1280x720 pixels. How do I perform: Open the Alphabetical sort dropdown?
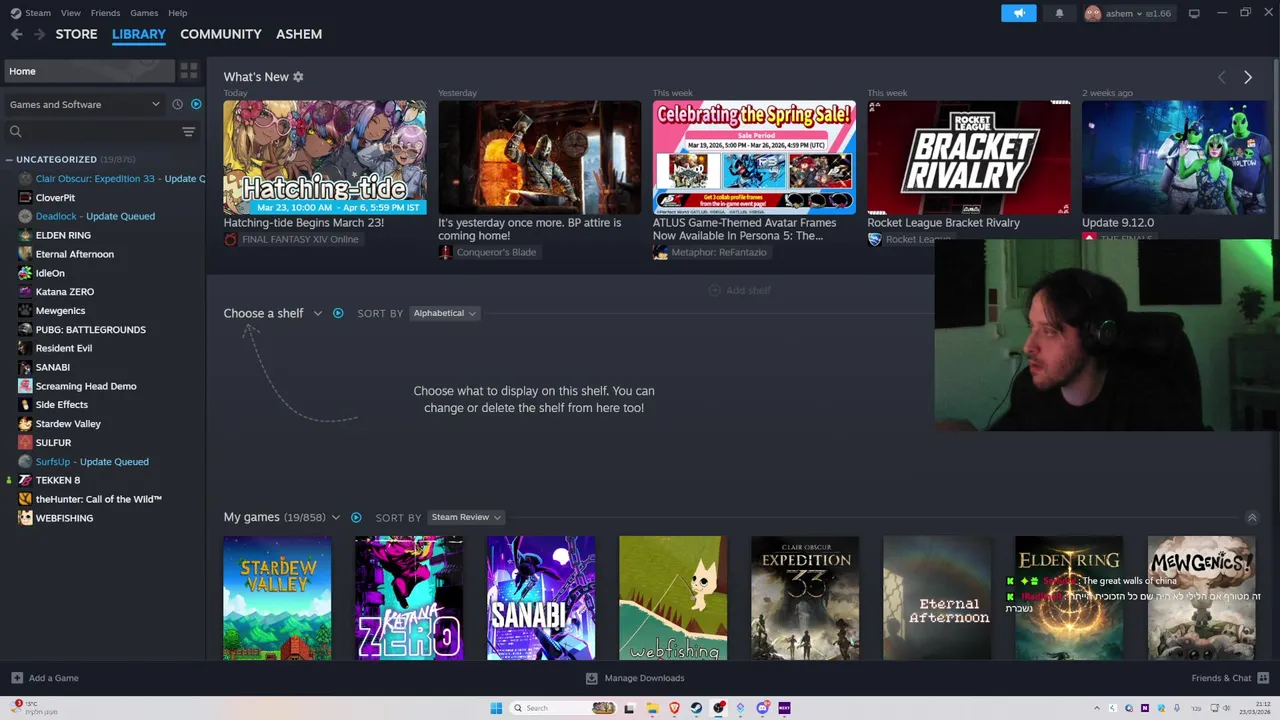[445, 313]
